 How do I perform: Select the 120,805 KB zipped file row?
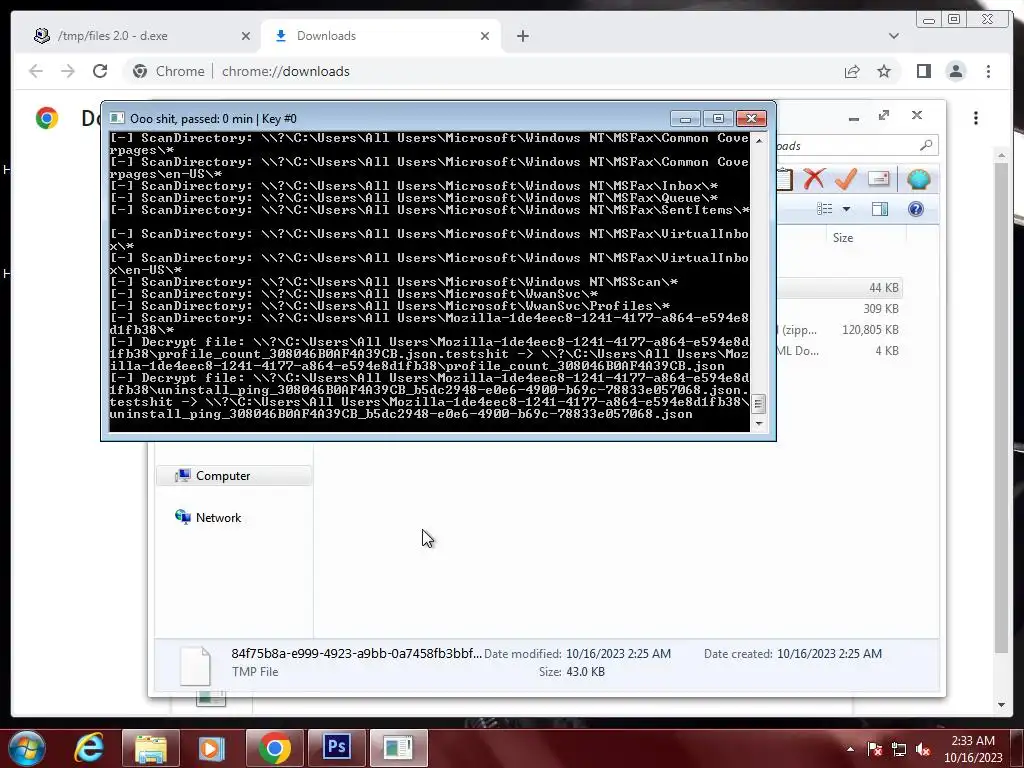[x=839, y=330]
